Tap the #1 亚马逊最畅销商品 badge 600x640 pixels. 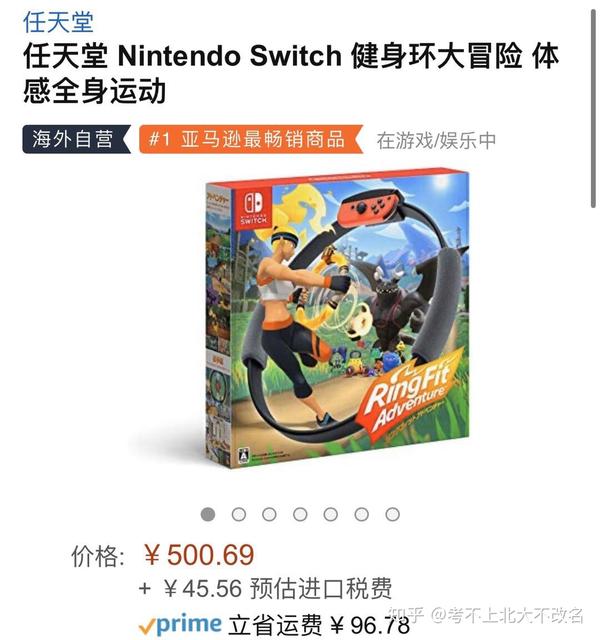click(x=251, y=139)
